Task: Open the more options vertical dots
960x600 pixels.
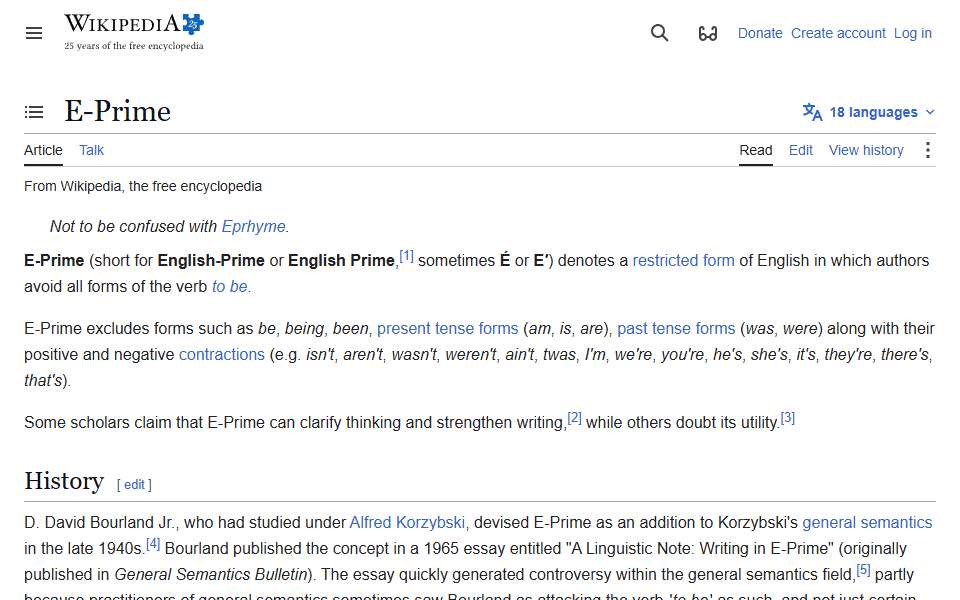Action: tap(928, 150)
